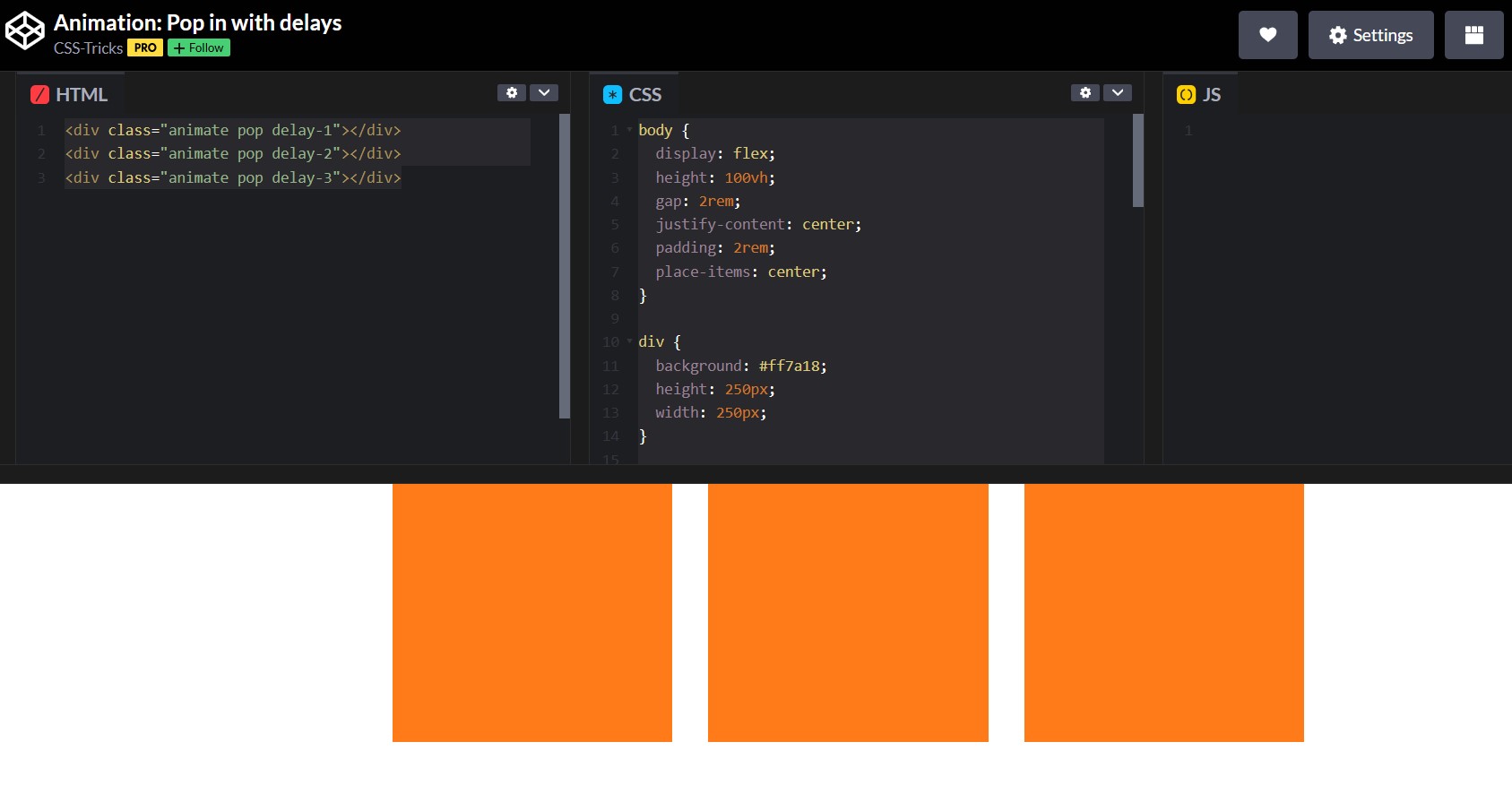The image size is (1512, 785).
Task: Click the red HTML slash icon
Action: [x=39, y=94]
